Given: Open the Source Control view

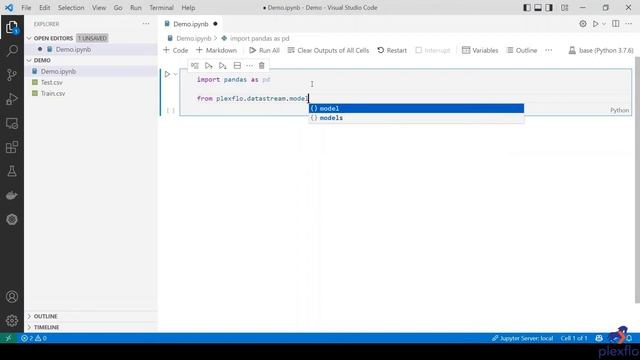Looking at the screenshot, I should 12,75.
